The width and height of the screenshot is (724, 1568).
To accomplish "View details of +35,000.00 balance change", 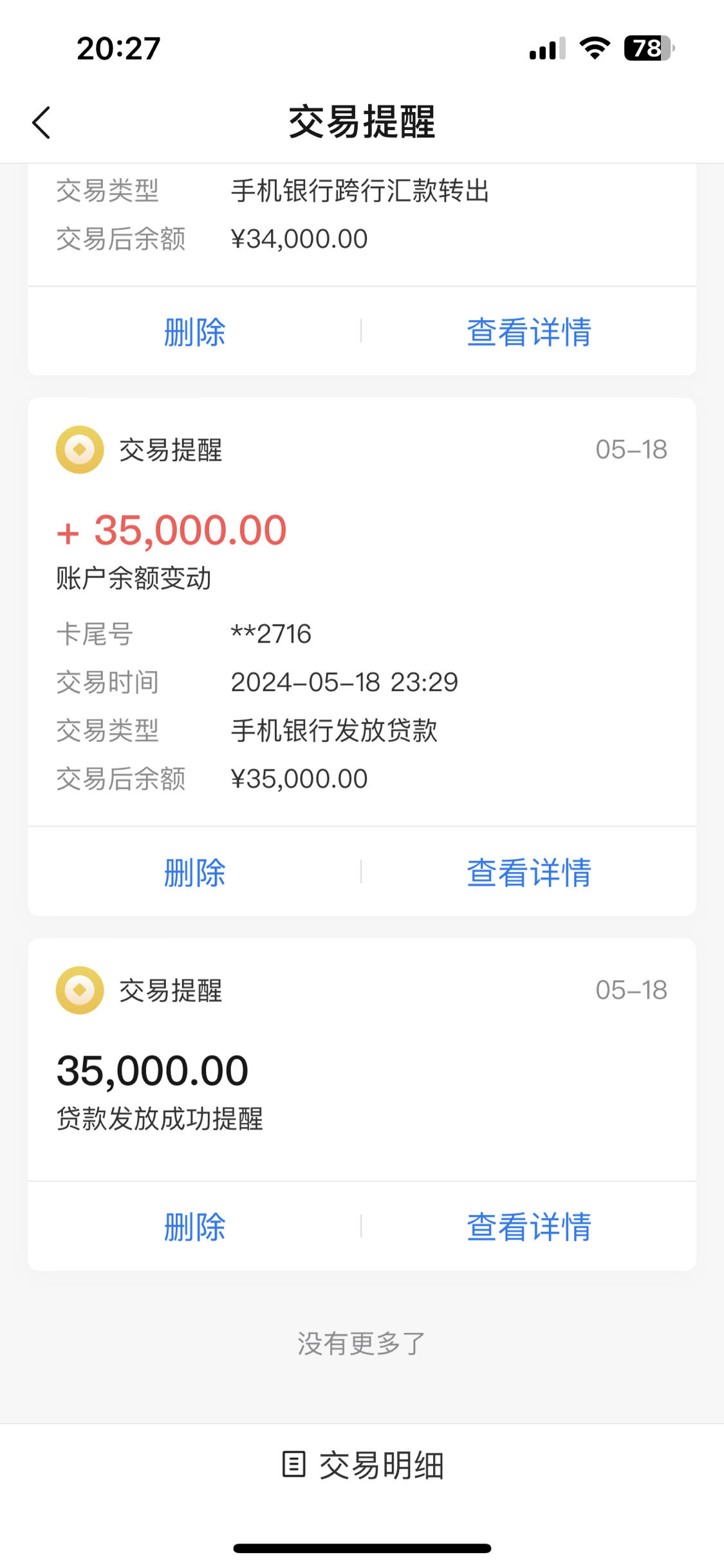I will click(529, 873).
